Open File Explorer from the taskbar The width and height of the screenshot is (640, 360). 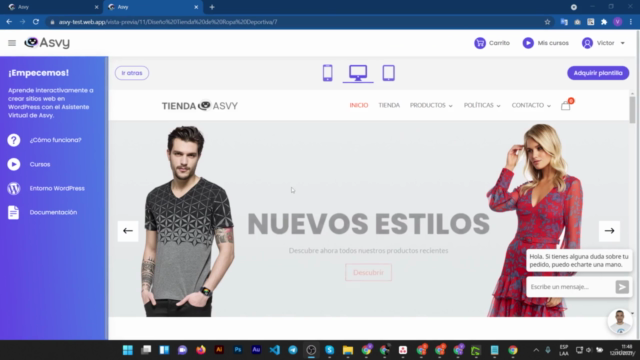348,350
